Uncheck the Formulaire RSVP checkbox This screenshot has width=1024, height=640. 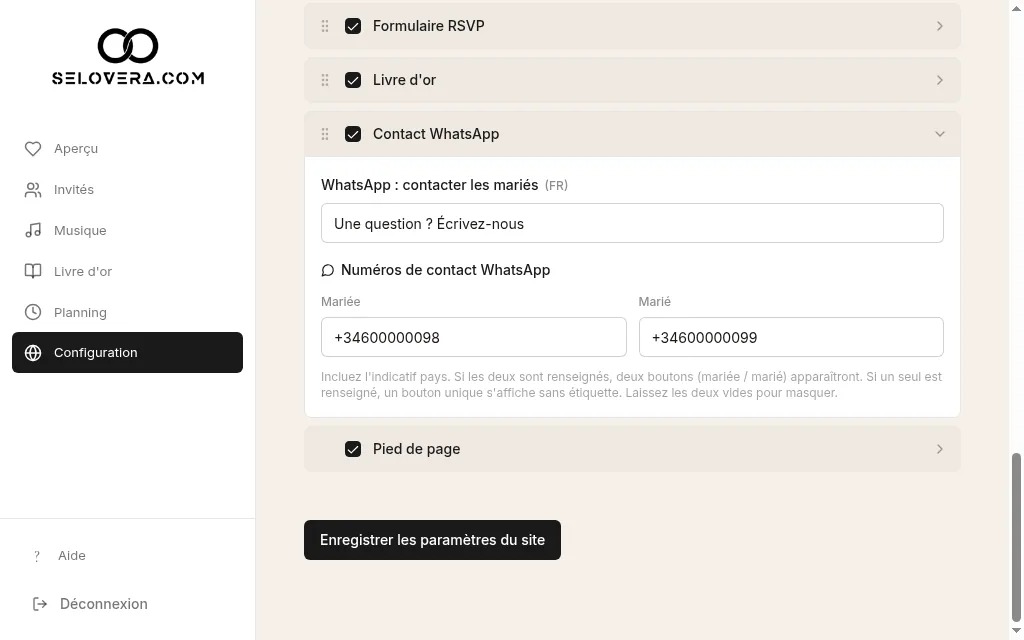point(353,26)
